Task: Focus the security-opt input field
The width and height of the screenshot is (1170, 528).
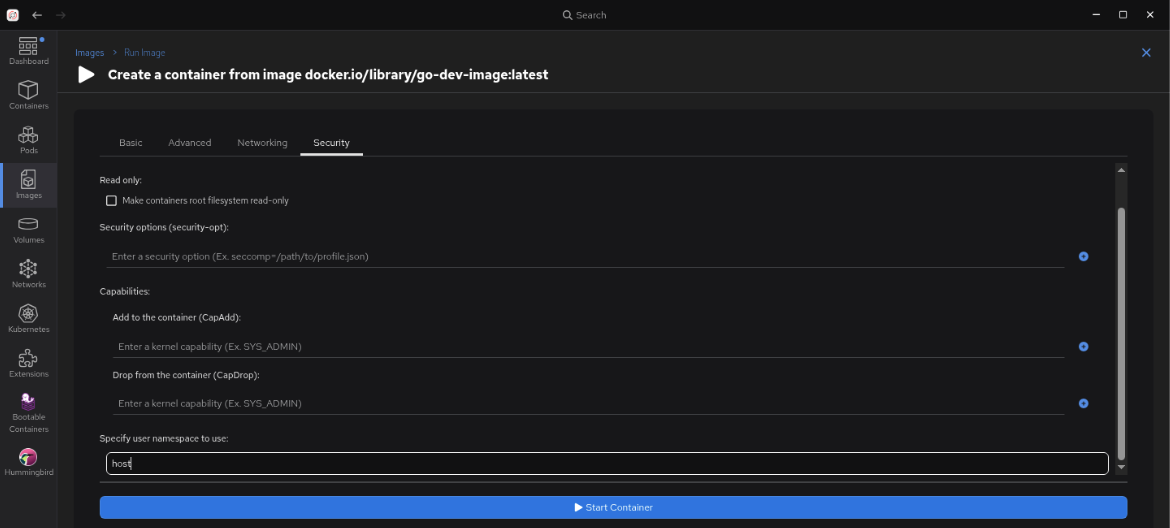Action: [585, 257]
